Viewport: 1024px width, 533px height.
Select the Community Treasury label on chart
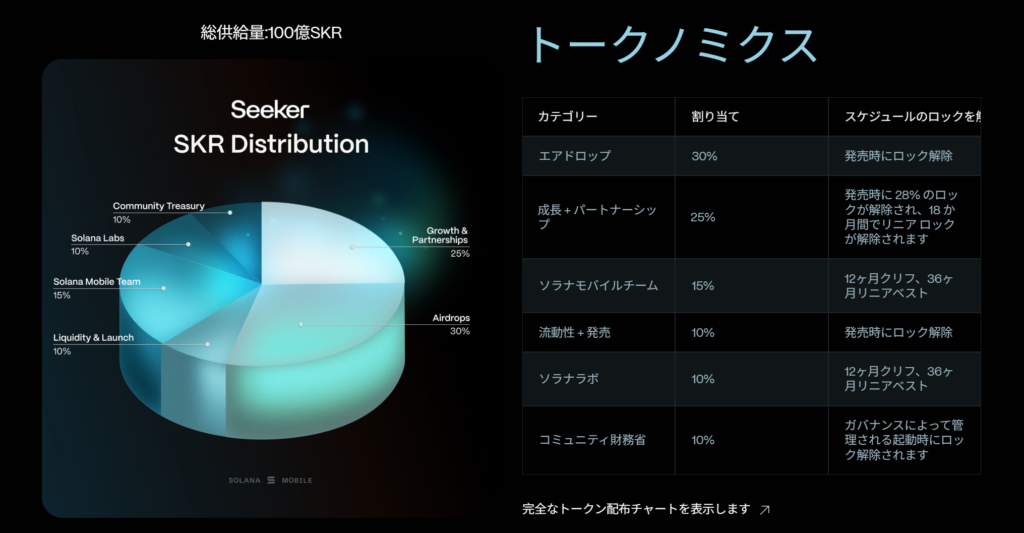(158, 206)
